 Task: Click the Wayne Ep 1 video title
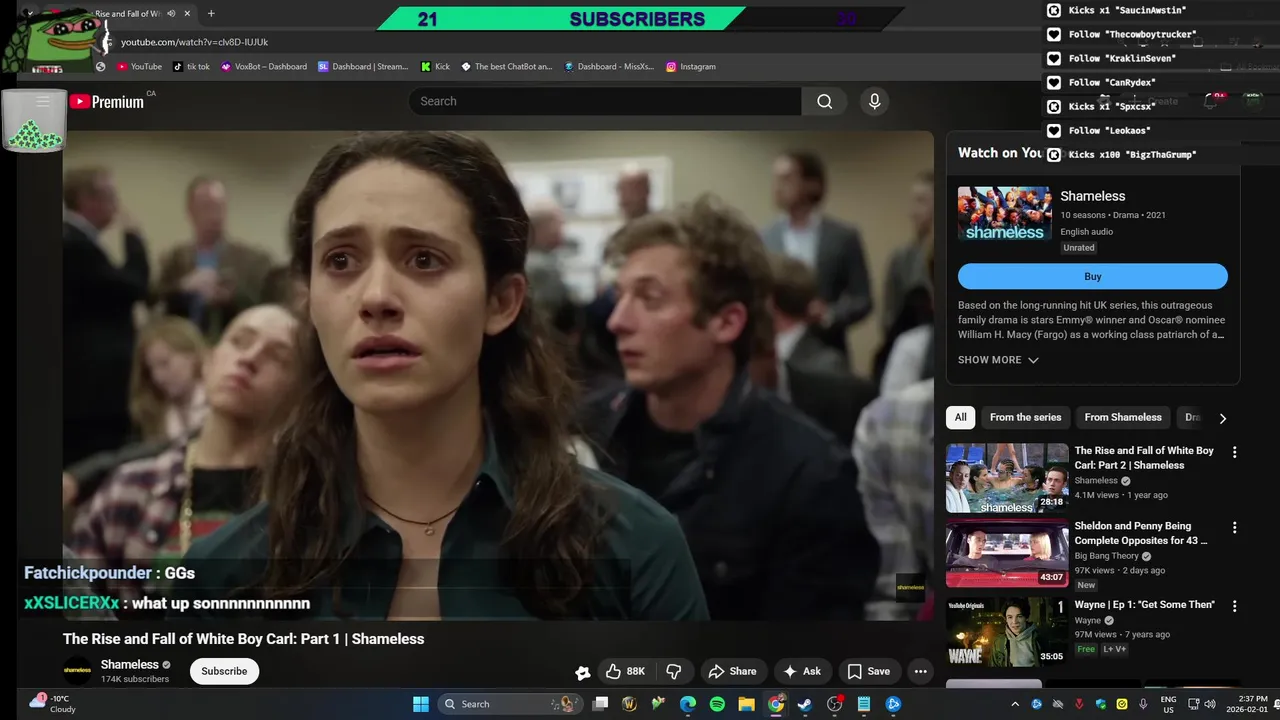click(1144, 605)
